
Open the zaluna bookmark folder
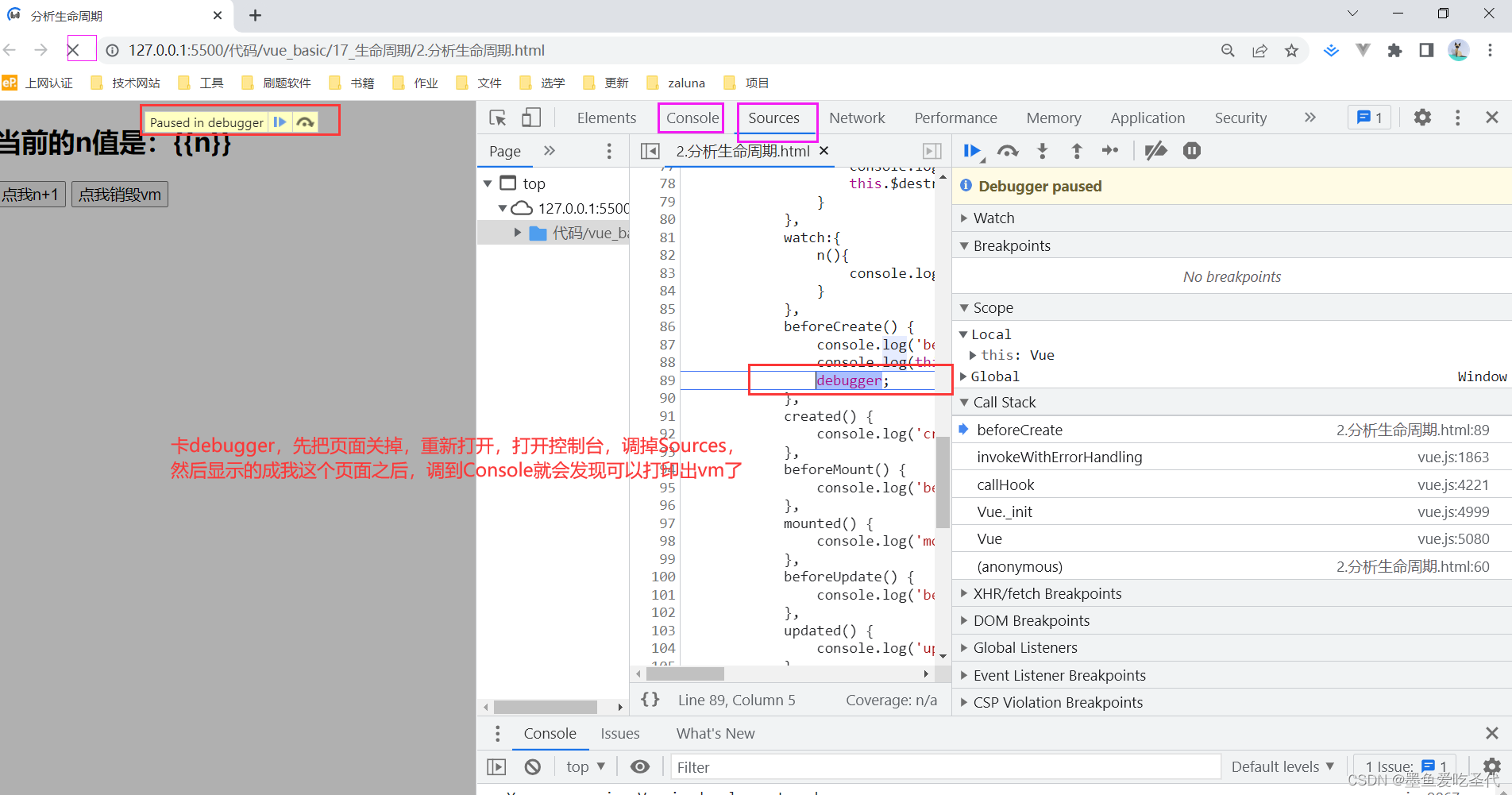tap(676, 83)
